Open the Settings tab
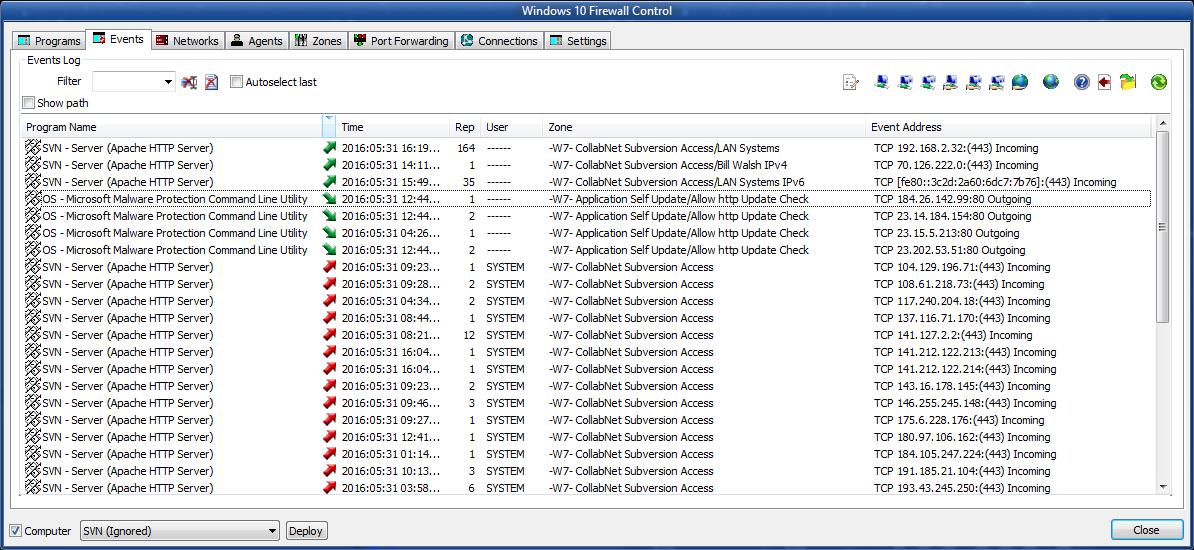 pos(578,40)
